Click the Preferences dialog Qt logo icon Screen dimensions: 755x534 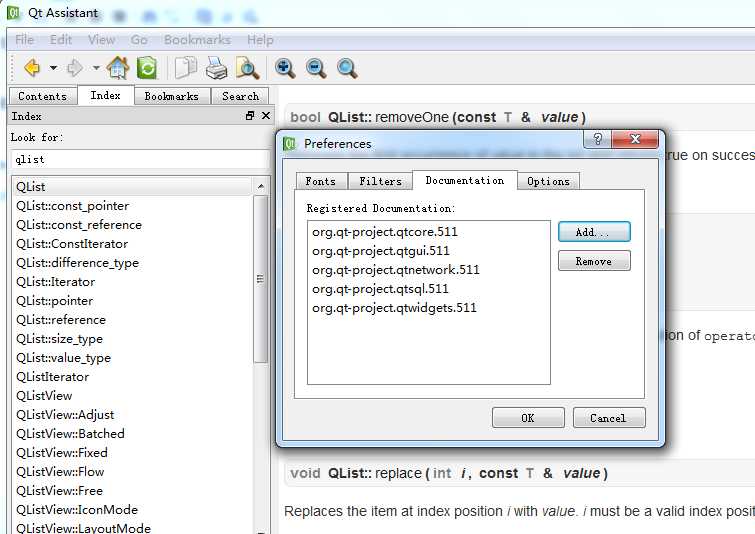(x=289, y=143)
